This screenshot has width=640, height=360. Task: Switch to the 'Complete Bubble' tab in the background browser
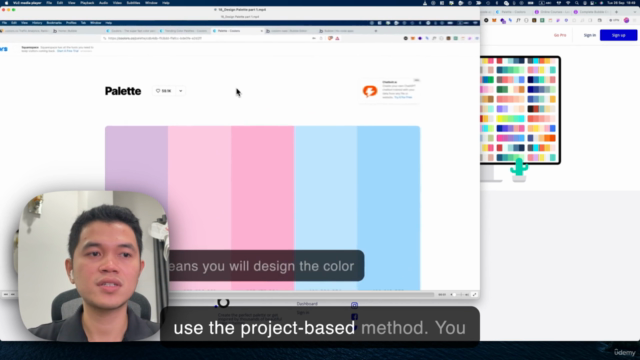coord(592,12)
